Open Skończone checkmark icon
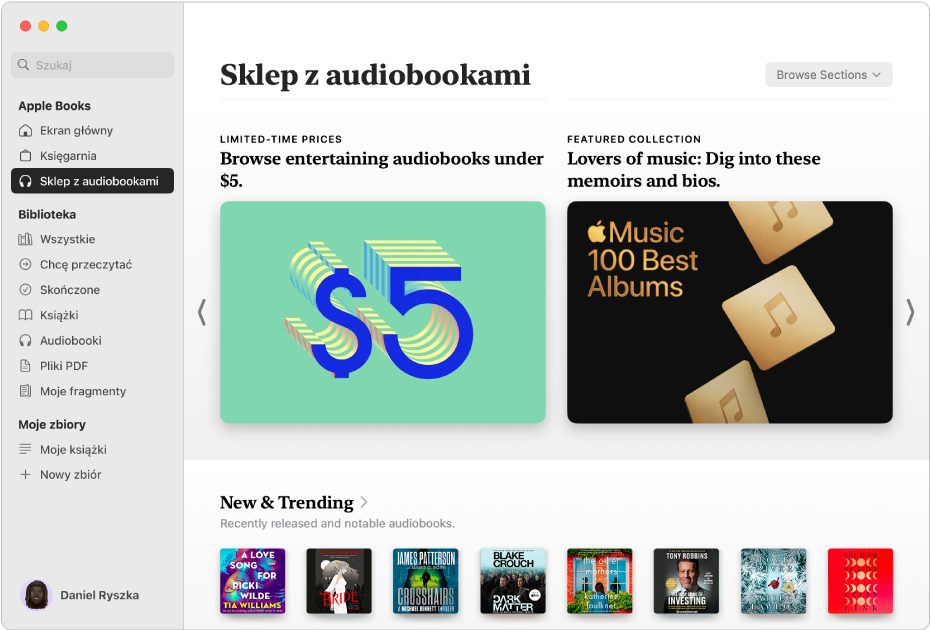 (25, 290)
